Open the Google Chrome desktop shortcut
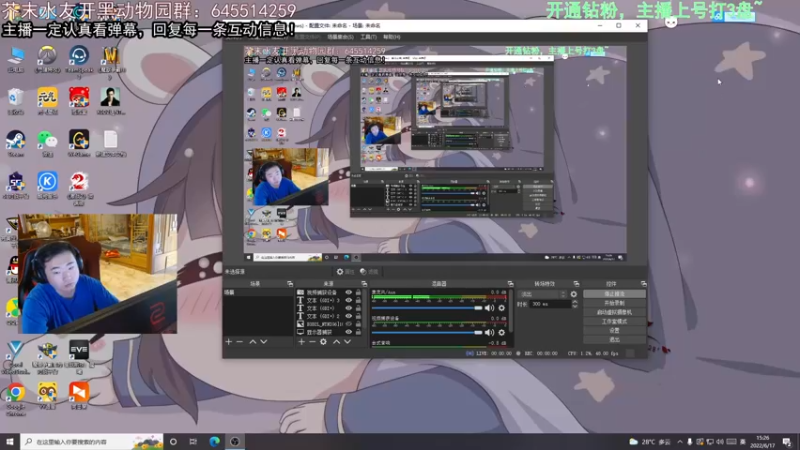The width and height of the screenshot is (800, 450). pos(16,395)
